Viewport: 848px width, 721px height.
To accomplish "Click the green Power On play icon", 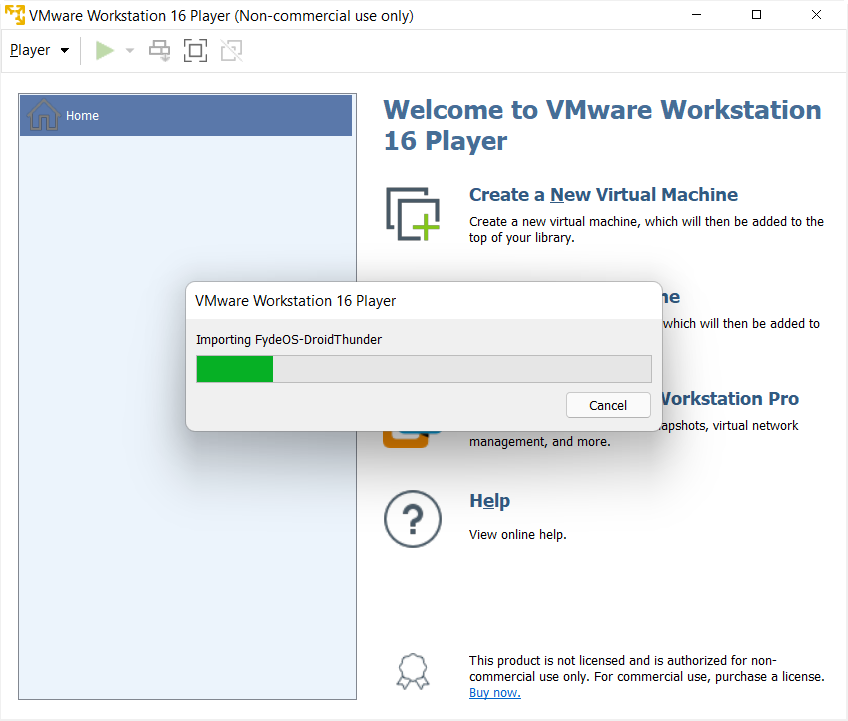I will click(x=105, y=51).
